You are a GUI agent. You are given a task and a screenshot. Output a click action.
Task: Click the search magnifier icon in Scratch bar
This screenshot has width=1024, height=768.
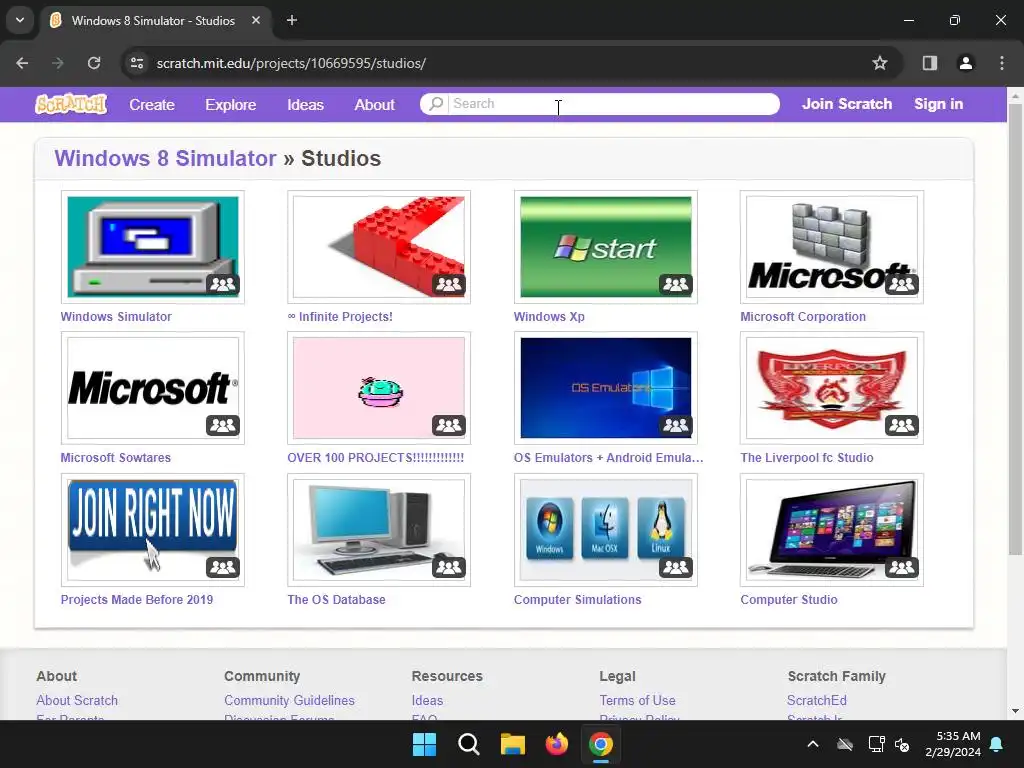click(436, 104)
